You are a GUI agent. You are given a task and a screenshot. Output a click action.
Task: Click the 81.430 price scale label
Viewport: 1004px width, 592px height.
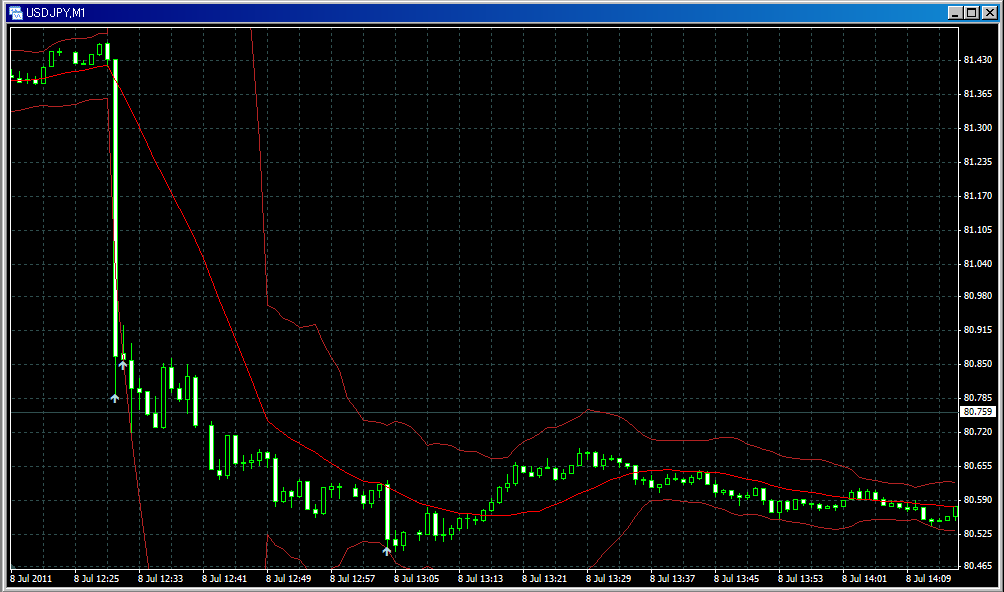click(976, 60)
